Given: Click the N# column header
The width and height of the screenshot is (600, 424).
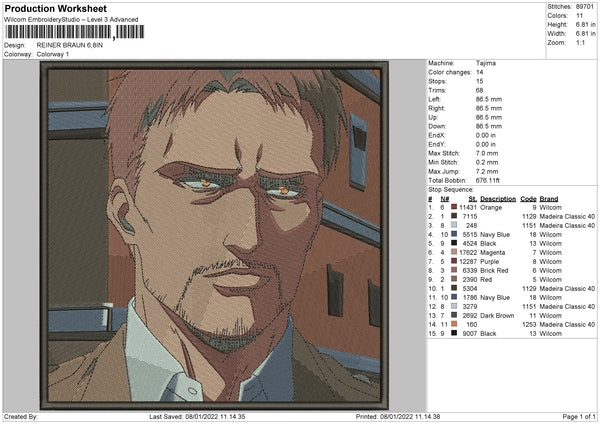Looking at the screenshot, I should coord(444,199).
